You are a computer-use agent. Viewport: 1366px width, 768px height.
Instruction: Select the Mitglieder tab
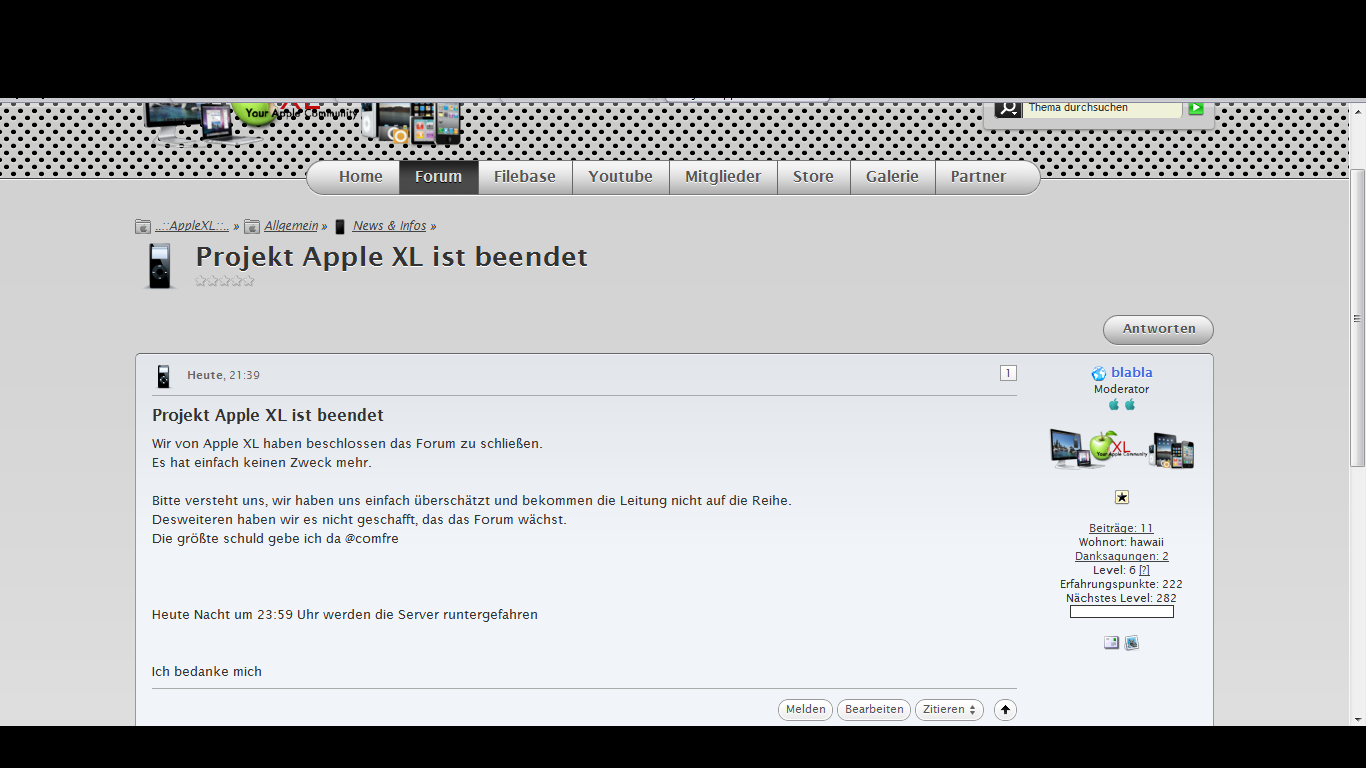[x=723, y=177]
